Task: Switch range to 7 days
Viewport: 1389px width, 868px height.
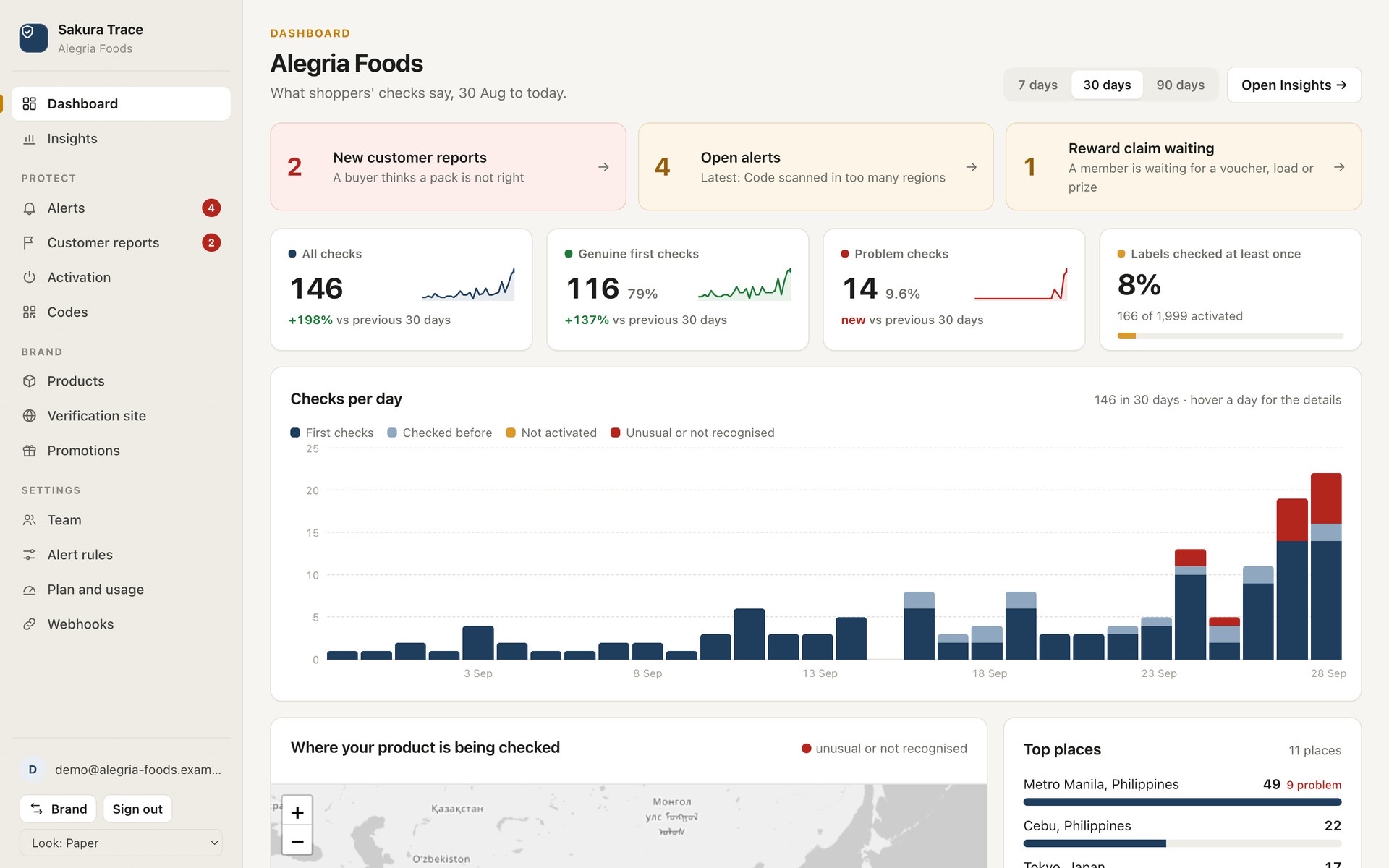Action: coord(1037,85)
